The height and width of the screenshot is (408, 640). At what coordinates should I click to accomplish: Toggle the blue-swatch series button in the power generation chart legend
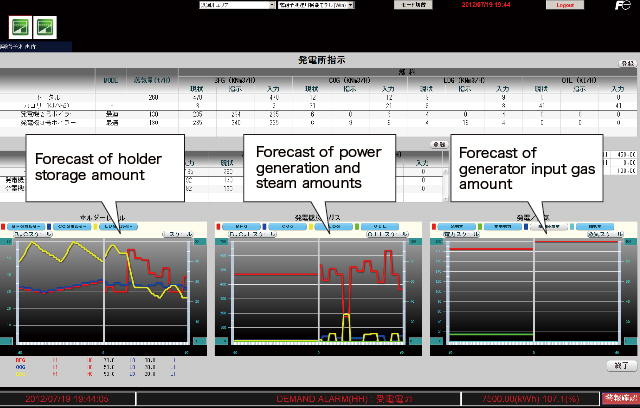[x=287, y=226]
